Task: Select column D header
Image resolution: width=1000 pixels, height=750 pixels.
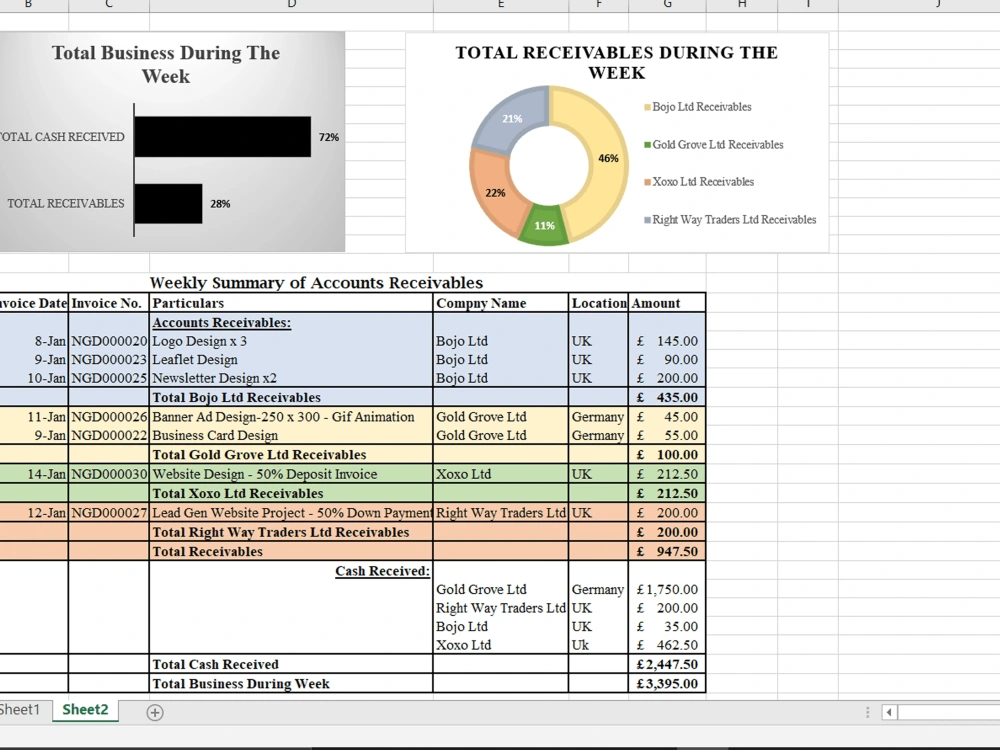Action: [x=291, y=5]
